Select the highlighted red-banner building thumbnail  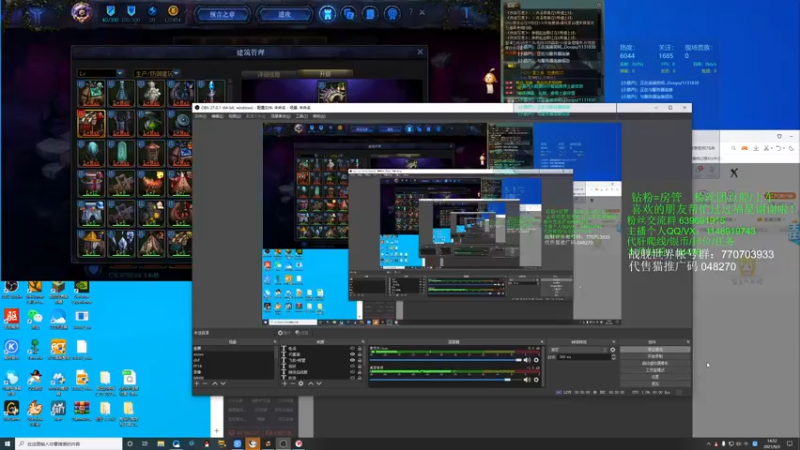click(x=91, y=123)
